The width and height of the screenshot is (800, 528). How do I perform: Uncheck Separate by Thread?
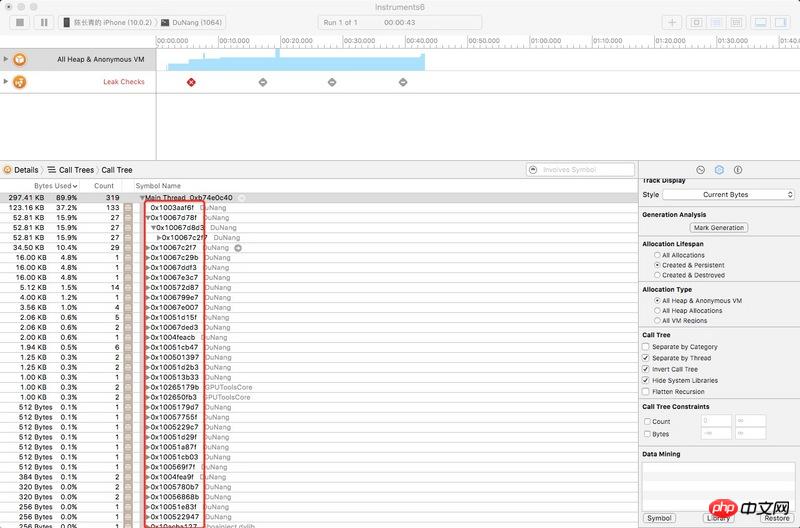(x=646, y=358)
